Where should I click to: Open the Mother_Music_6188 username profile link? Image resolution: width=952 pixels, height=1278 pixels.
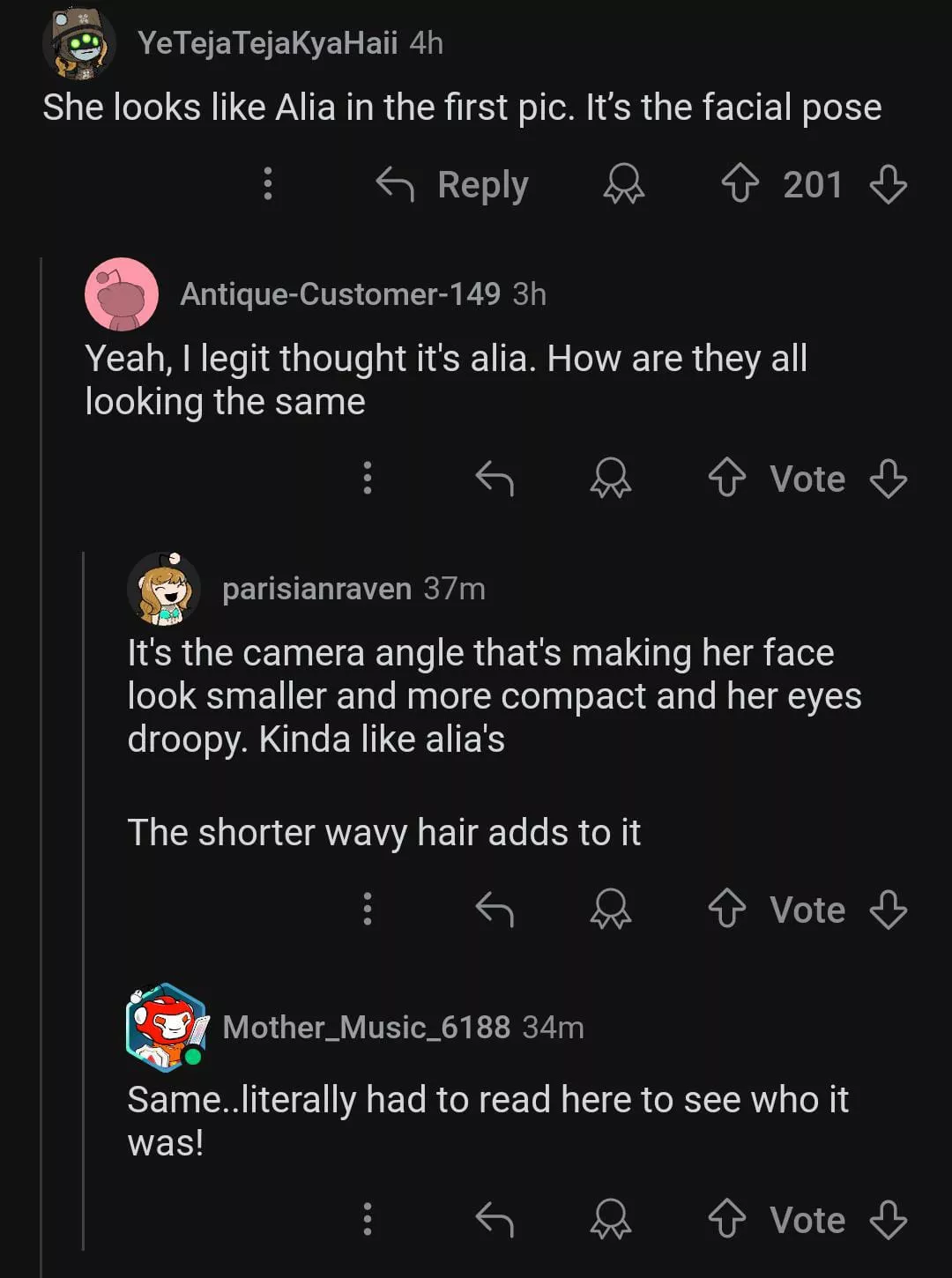(x=366, y=1027)
